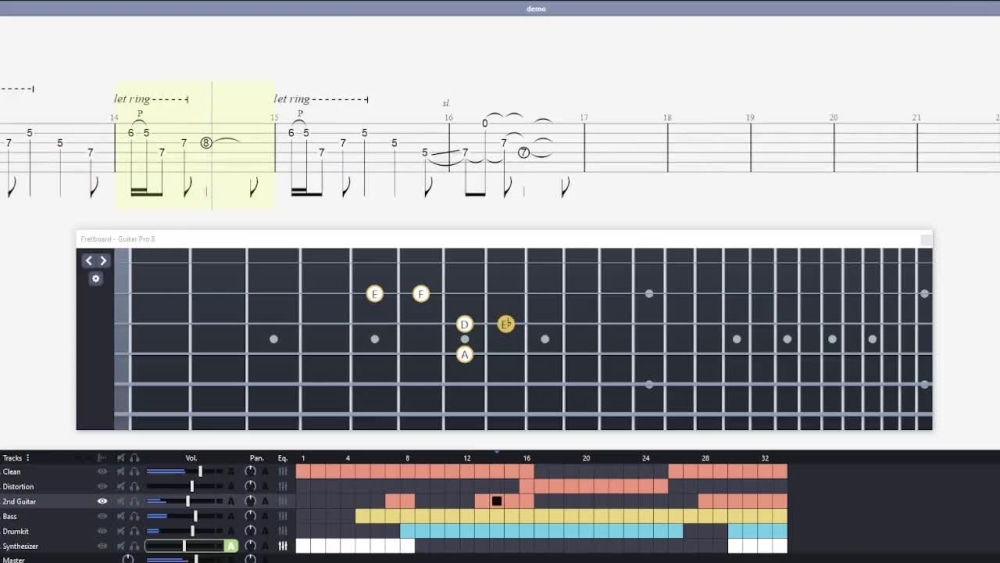The width and height of the screenshot is (1000, 563).
Task: Open the 2nd Guitar track equalizer
Action: (283, 501)
